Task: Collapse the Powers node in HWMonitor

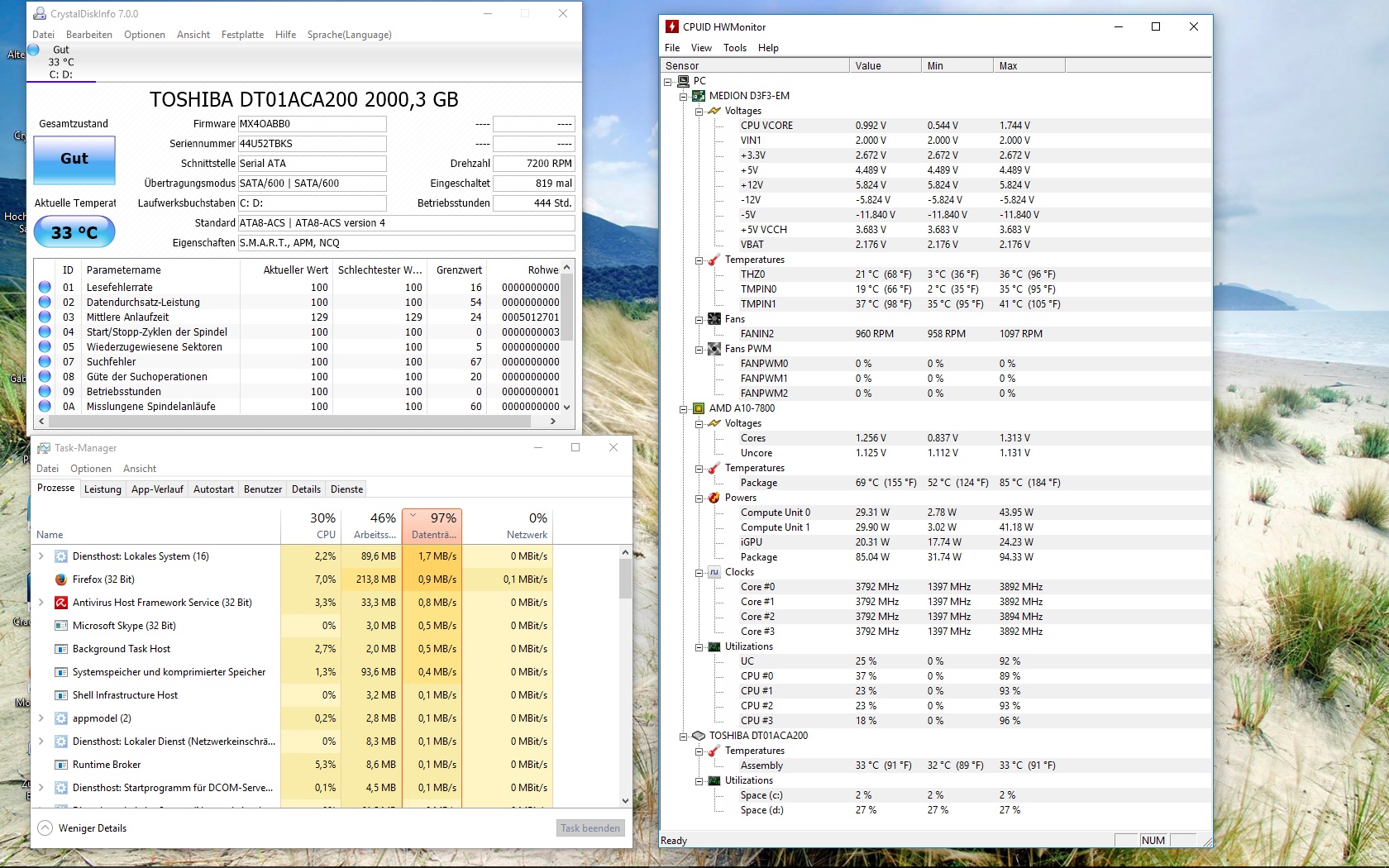Action: pyautogui.click(x=699, y=498)
